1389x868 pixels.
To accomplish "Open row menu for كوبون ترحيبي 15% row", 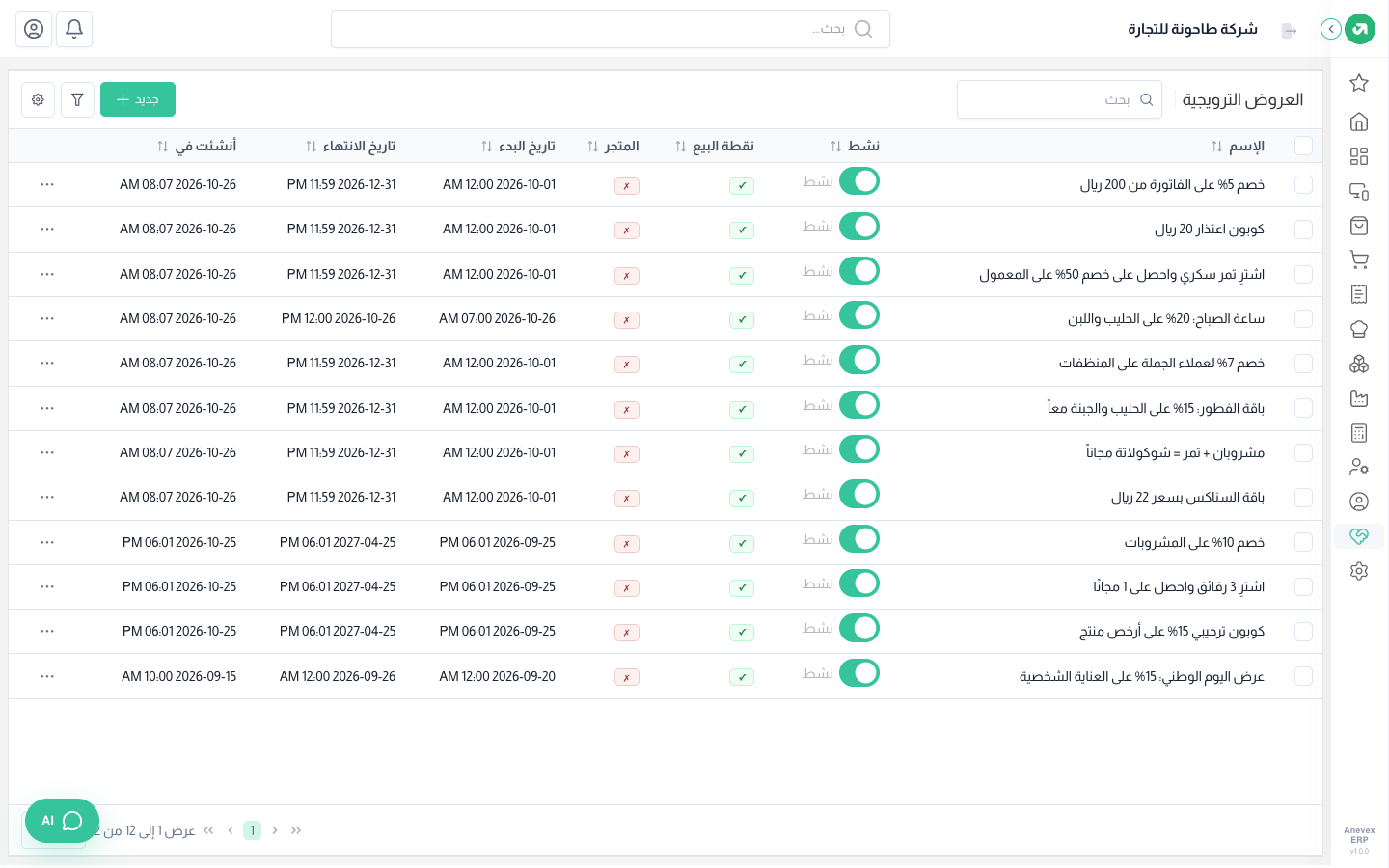I will (x=47, y=631).
